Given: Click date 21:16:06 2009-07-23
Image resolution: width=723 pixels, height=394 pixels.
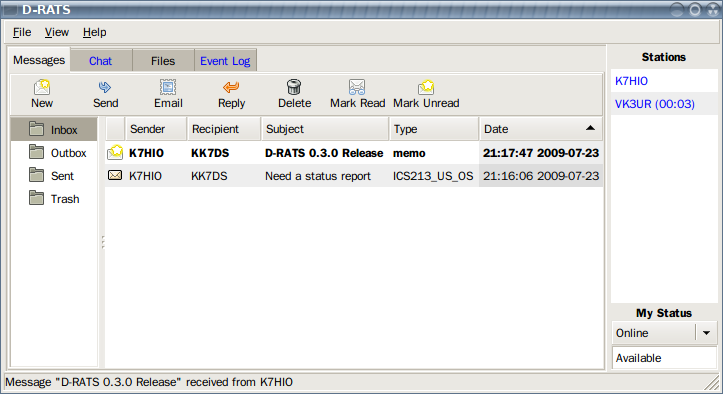Looking at the screenshot, I should pyautogui.click(x=541, y=176).
